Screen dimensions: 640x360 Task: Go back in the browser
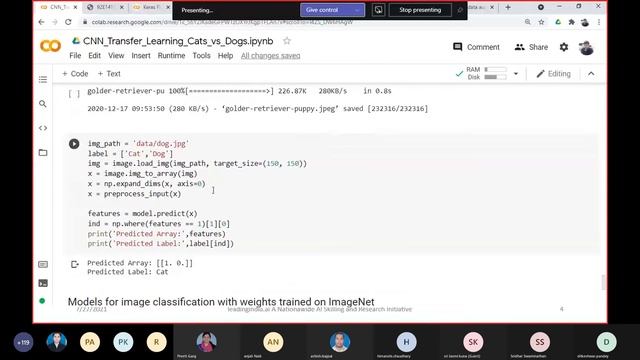pos(41,22)
